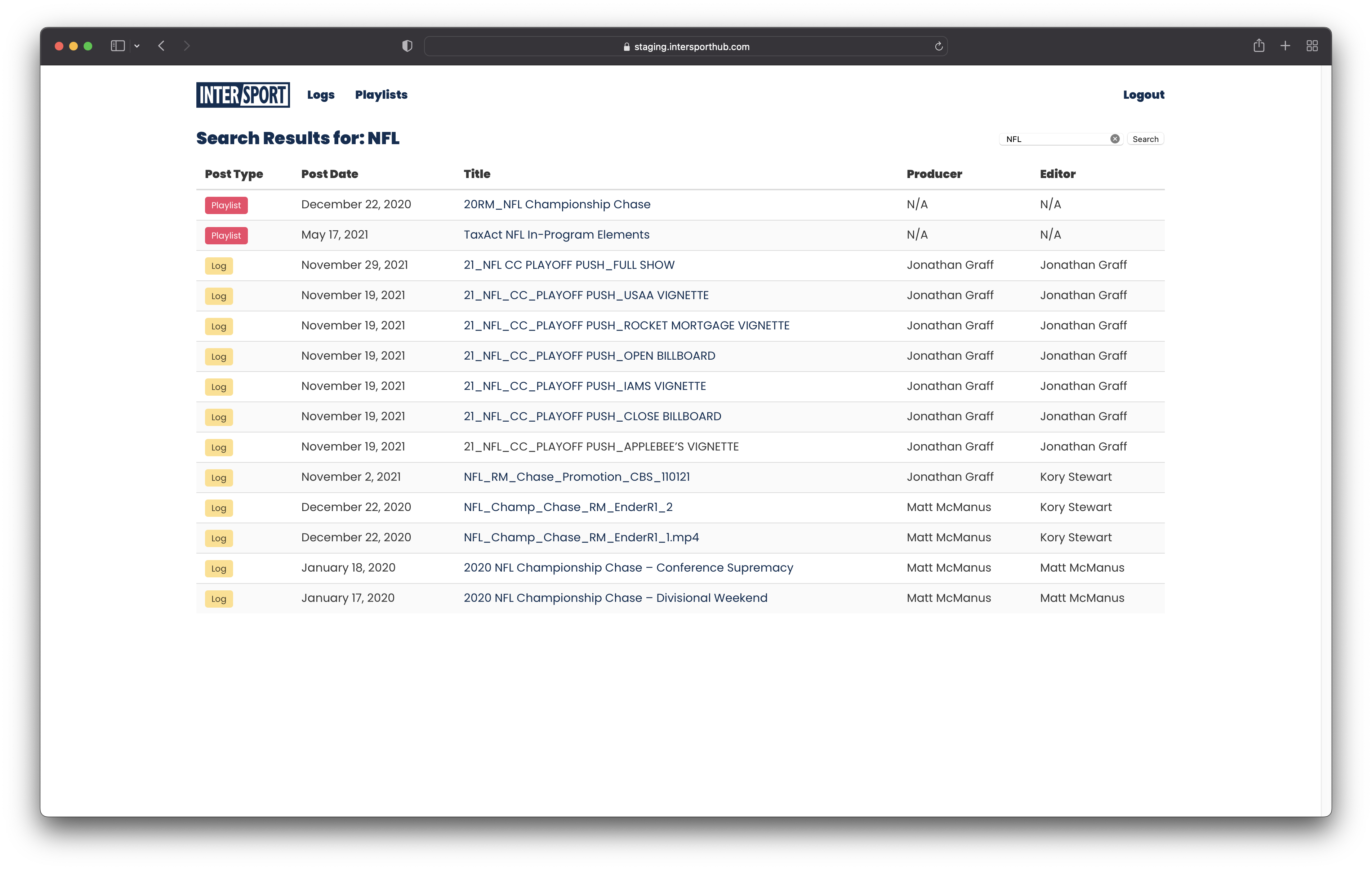Image resolution: width=1372 pixels, height=870 pixels.
Task: Open NFL_Champ_Chase_RM_EnderR1_1.mp4 log
Action: pos(581,538)
